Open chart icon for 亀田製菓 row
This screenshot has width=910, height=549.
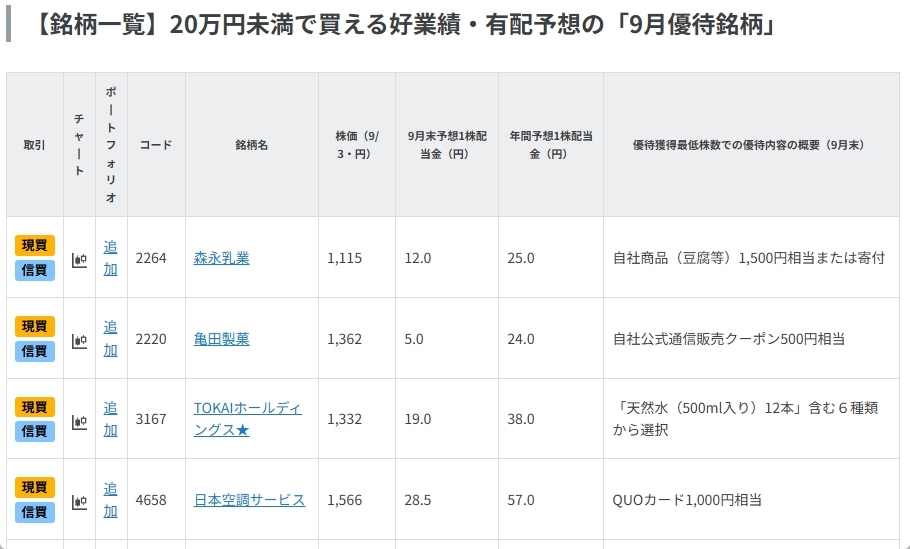pos(79,341)
